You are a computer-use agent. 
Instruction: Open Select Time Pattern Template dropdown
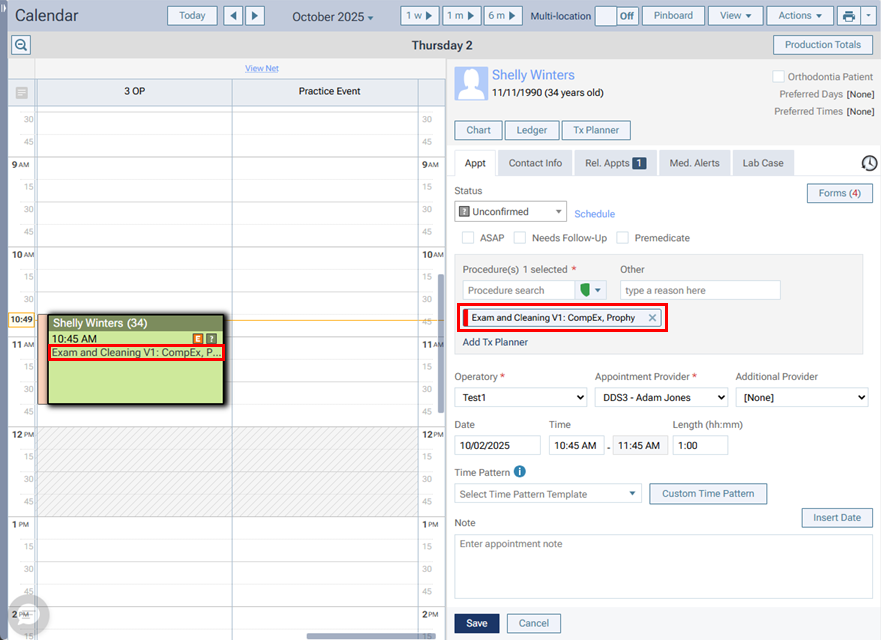coord(548,494)
